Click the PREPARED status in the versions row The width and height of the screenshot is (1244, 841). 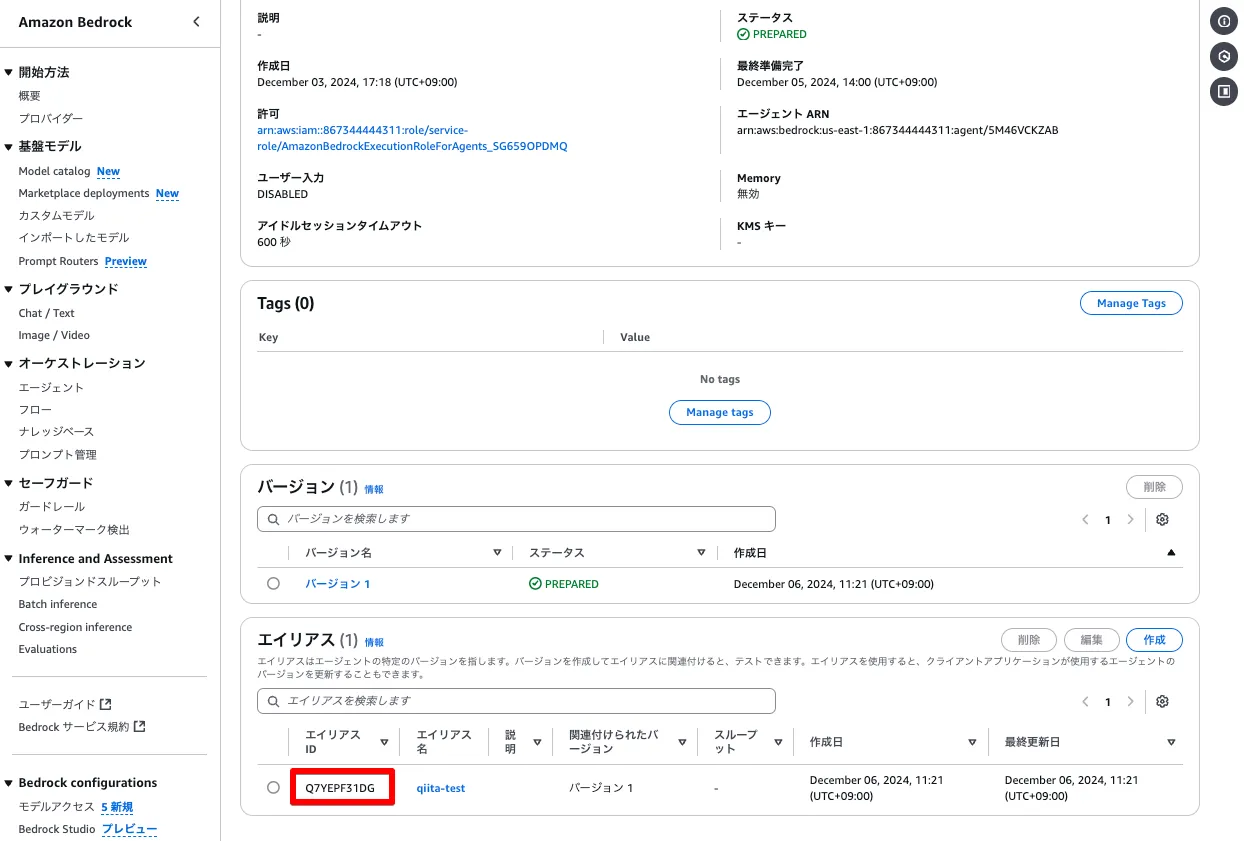click(564, 584)
